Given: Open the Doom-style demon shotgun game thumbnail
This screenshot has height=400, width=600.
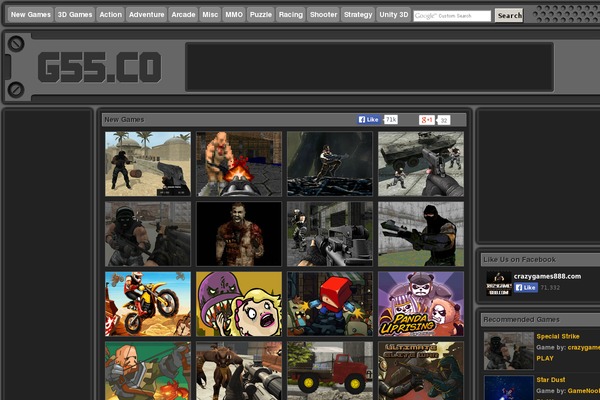Looking at the screenshot, I should (239, 164).
